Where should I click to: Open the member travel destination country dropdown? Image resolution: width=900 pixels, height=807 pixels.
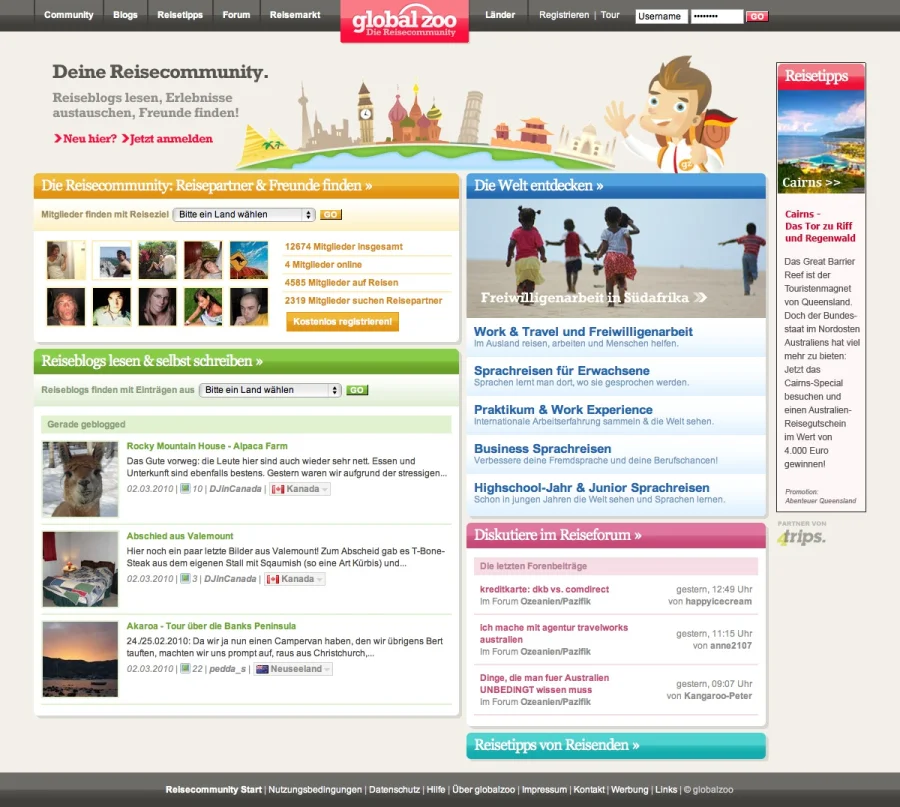[x=244, y=215]
